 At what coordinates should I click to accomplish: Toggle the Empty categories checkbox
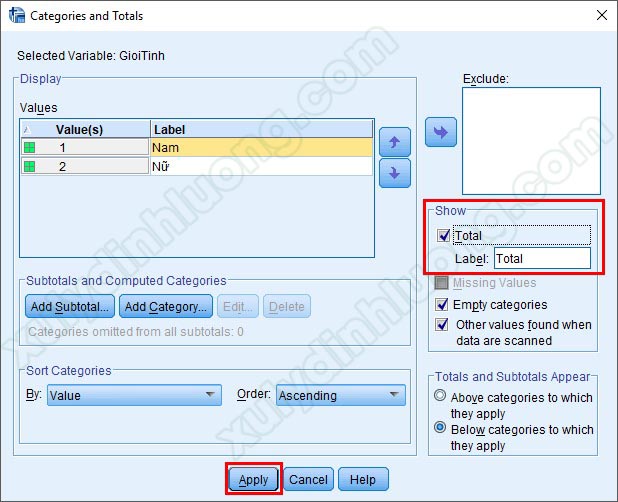(x=441, y=304)
